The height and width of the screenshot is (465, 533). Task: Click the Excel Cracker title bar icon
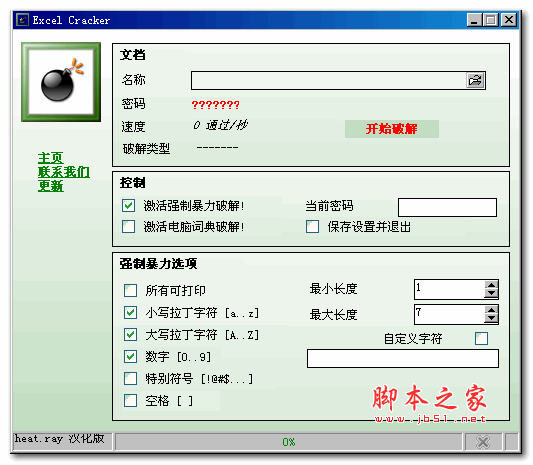pos(22,20)
